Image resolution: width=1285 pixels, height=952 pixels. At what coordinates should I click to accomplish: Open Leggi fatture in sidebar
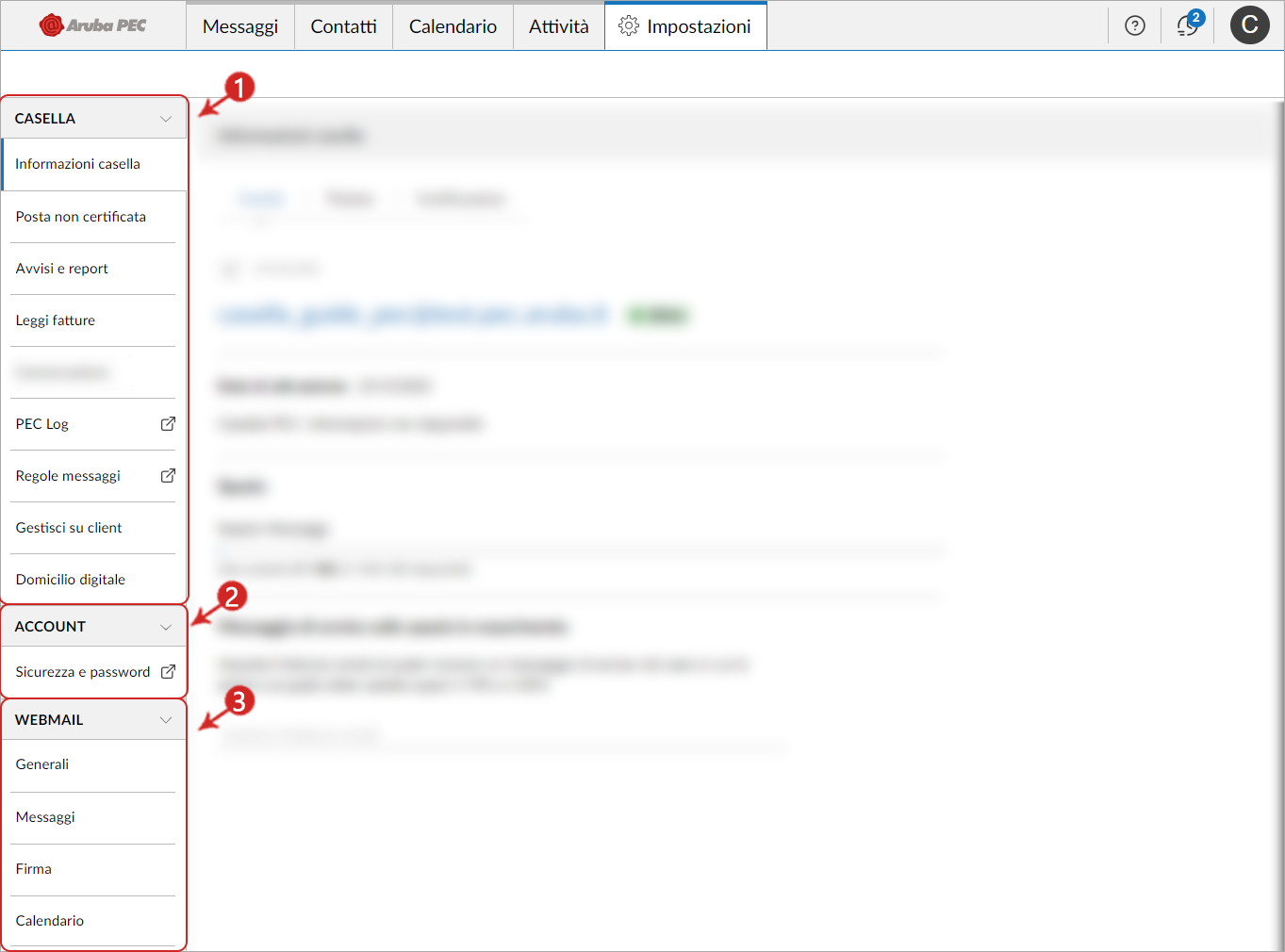tap(56, 320)
